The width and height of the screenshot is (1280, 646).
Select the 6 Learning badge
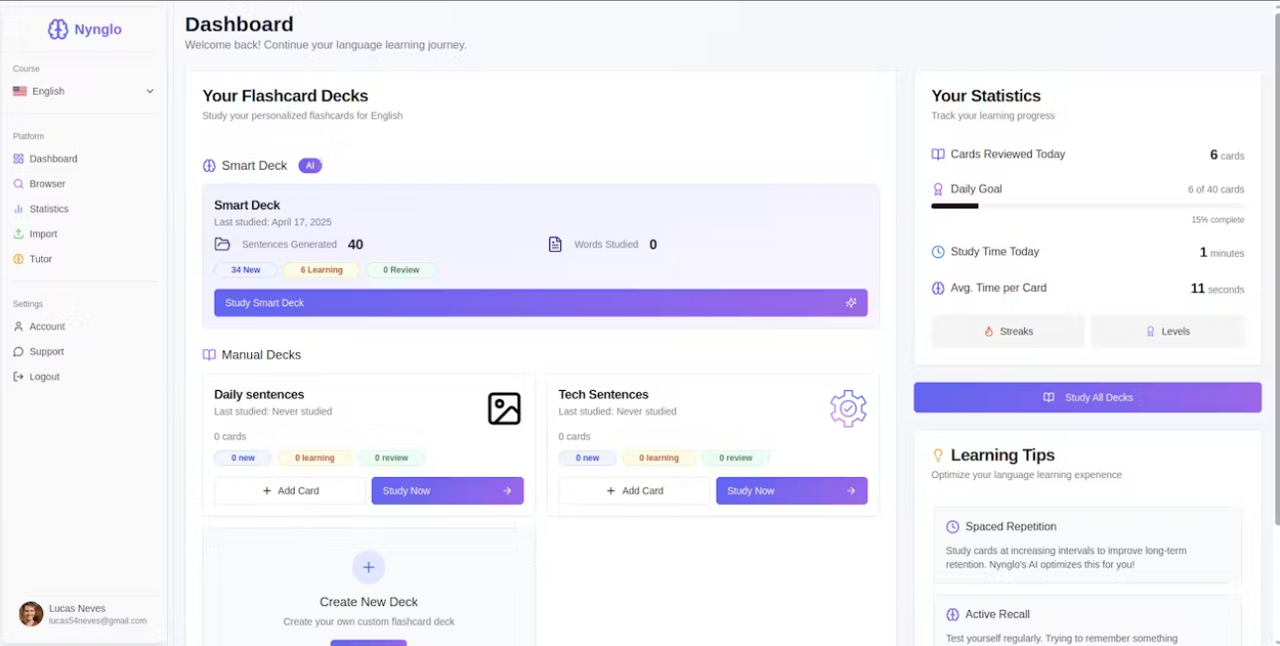pos(321,270)
